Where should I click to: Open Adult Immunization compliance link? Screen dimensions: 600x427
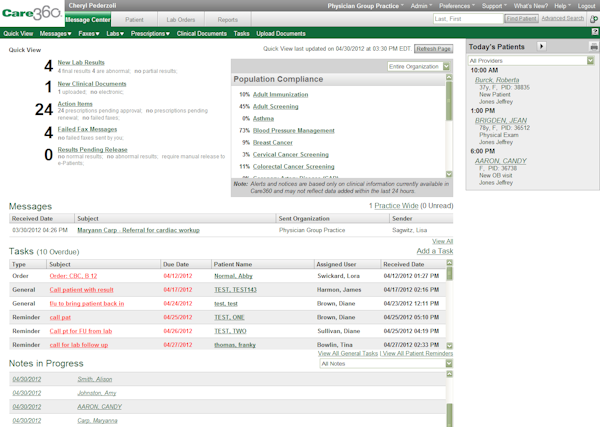(x=280, y=95)
